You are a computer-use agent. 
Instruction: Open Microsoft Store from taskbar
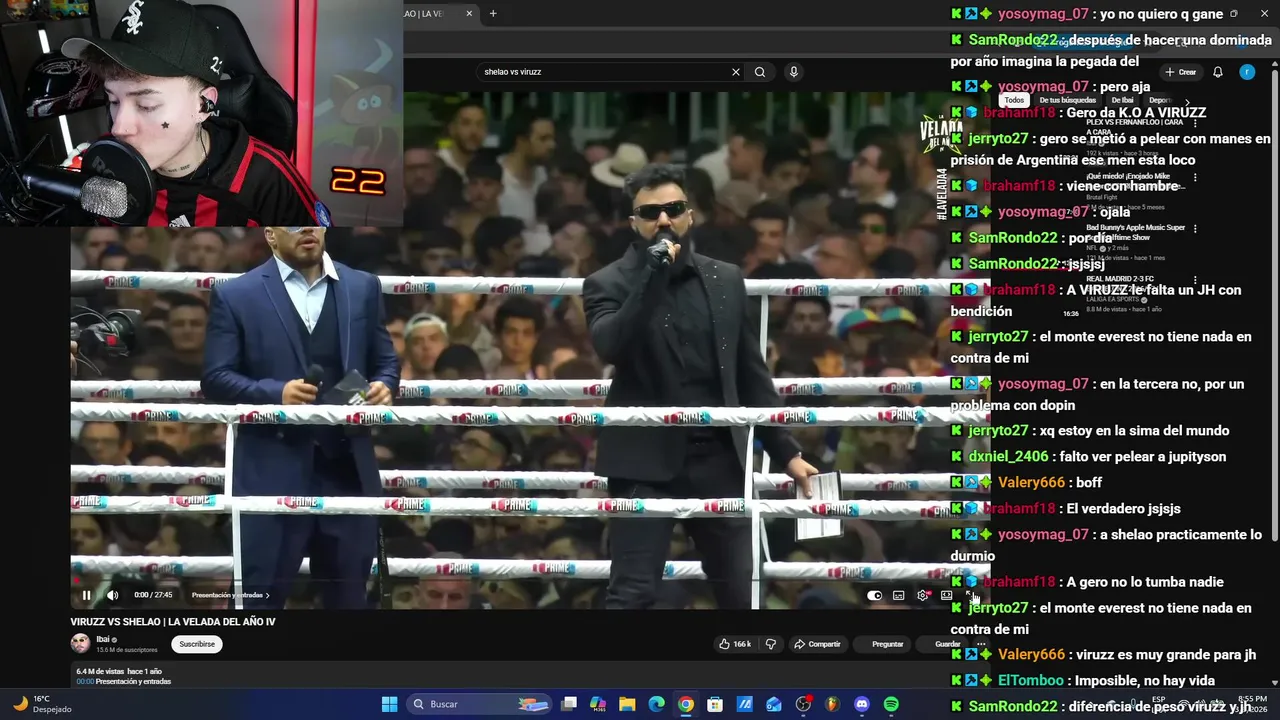click(x=715, y=704)
